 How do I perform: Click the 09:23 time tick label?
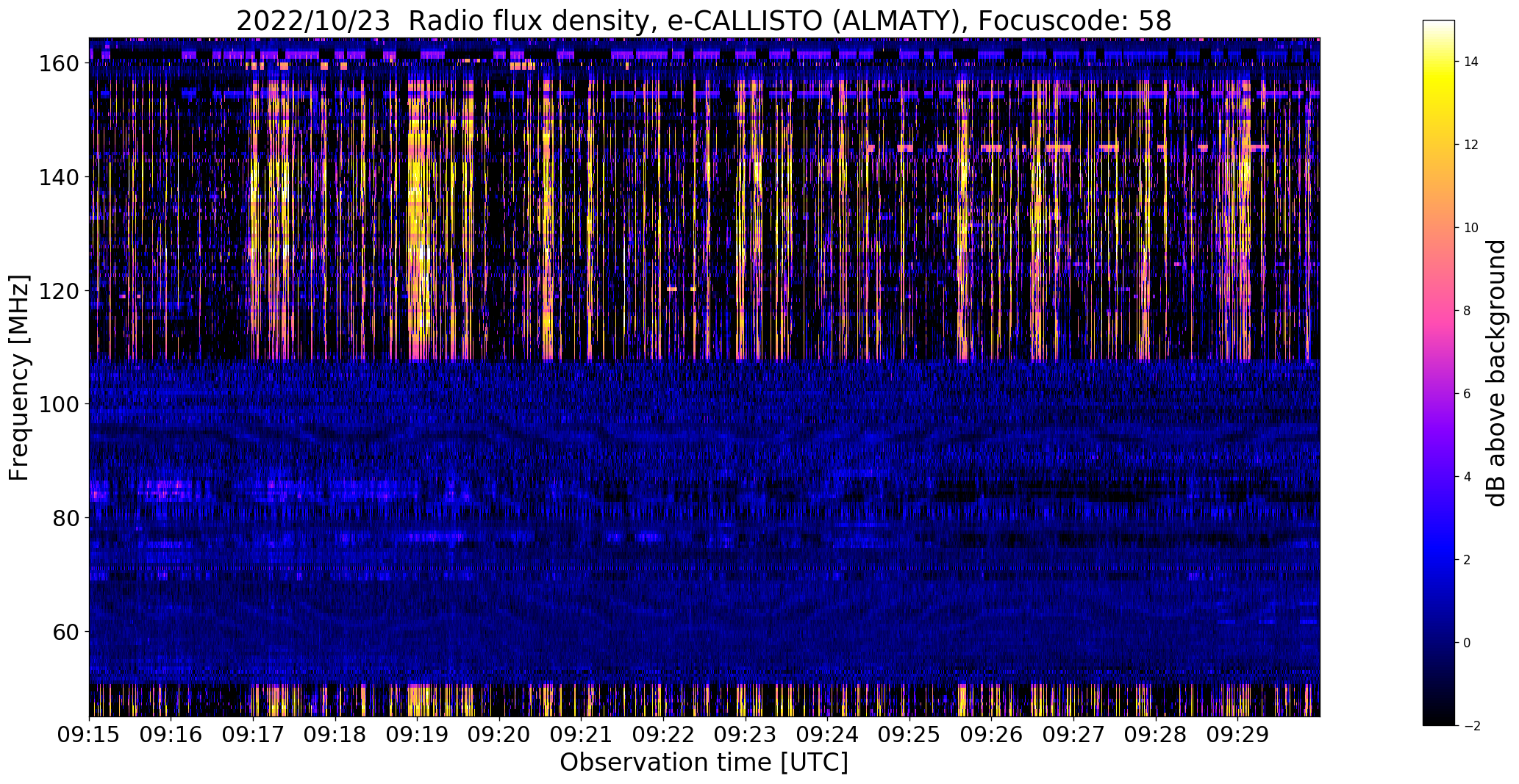746,734
